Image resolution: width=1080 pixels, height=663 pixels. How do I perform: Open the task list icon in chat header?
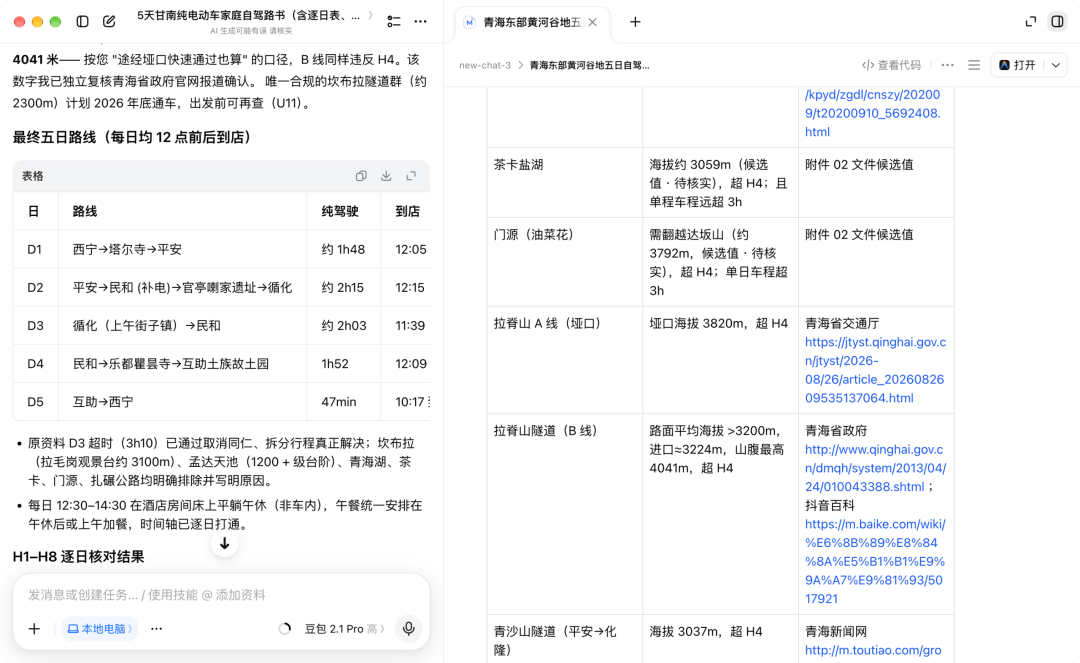[x=394, y=21]
